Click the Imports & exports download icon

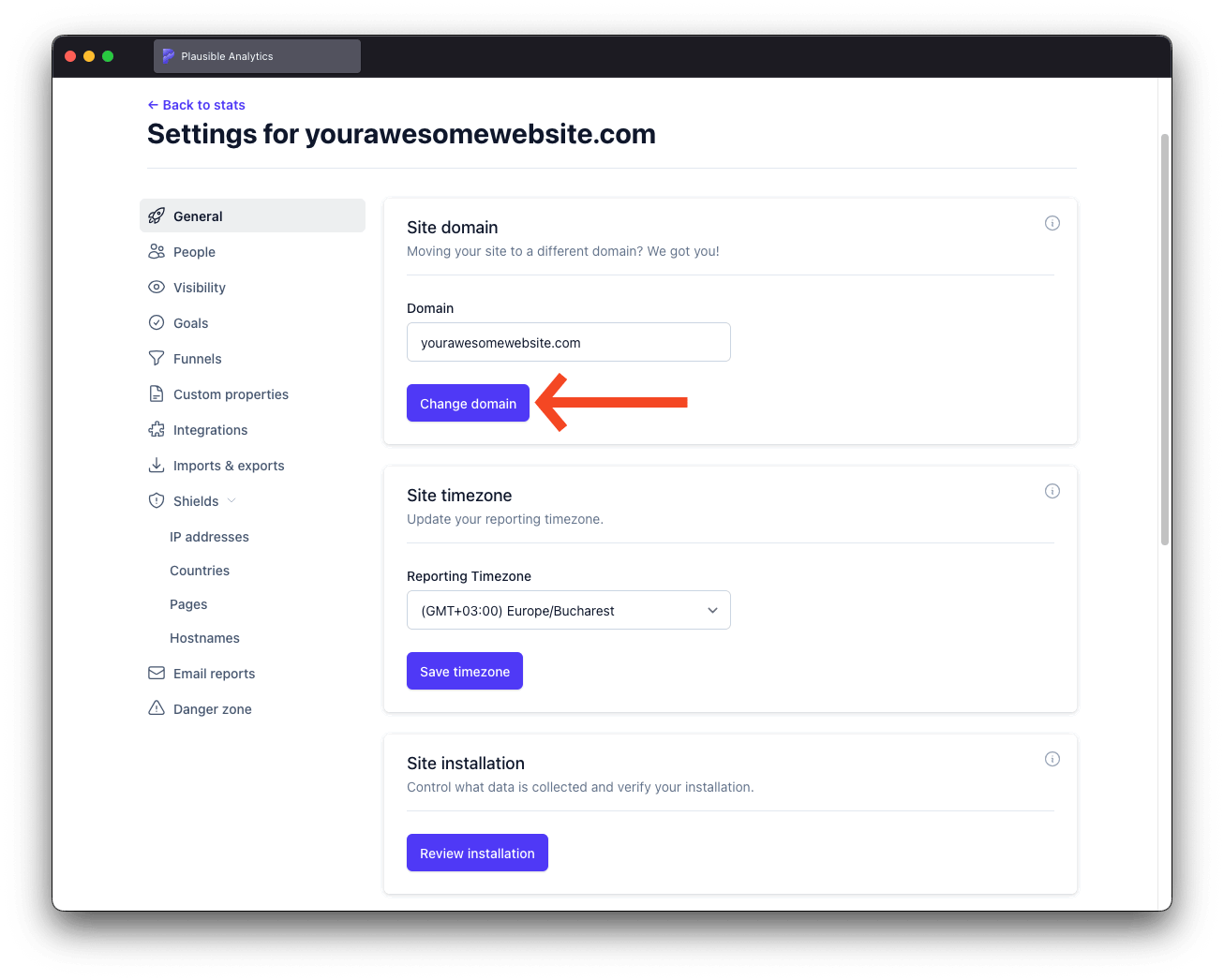coord(157,465)
